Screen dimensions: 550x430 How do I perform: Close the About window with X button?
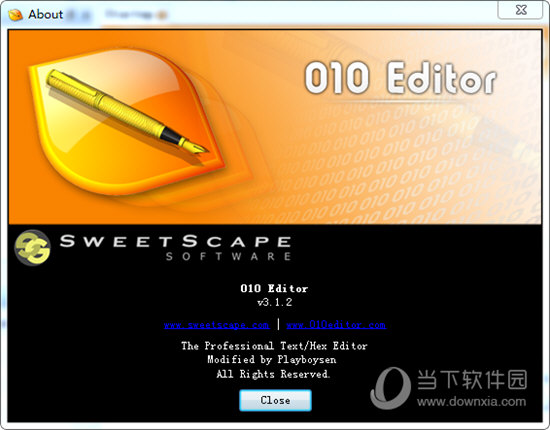click(x=521, y=10)
